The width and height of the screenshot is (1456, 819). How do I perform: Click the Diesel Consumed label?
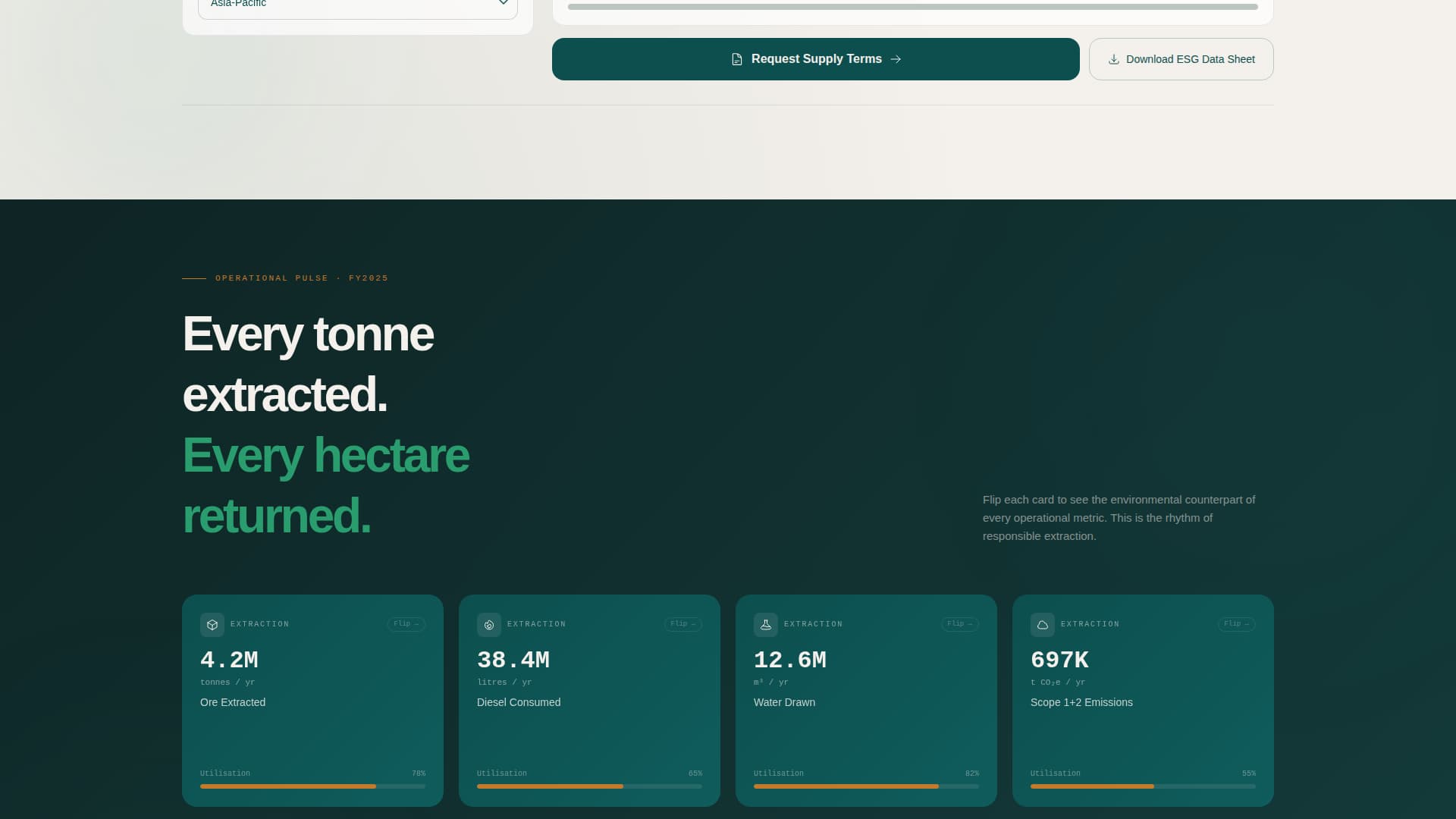519,702
